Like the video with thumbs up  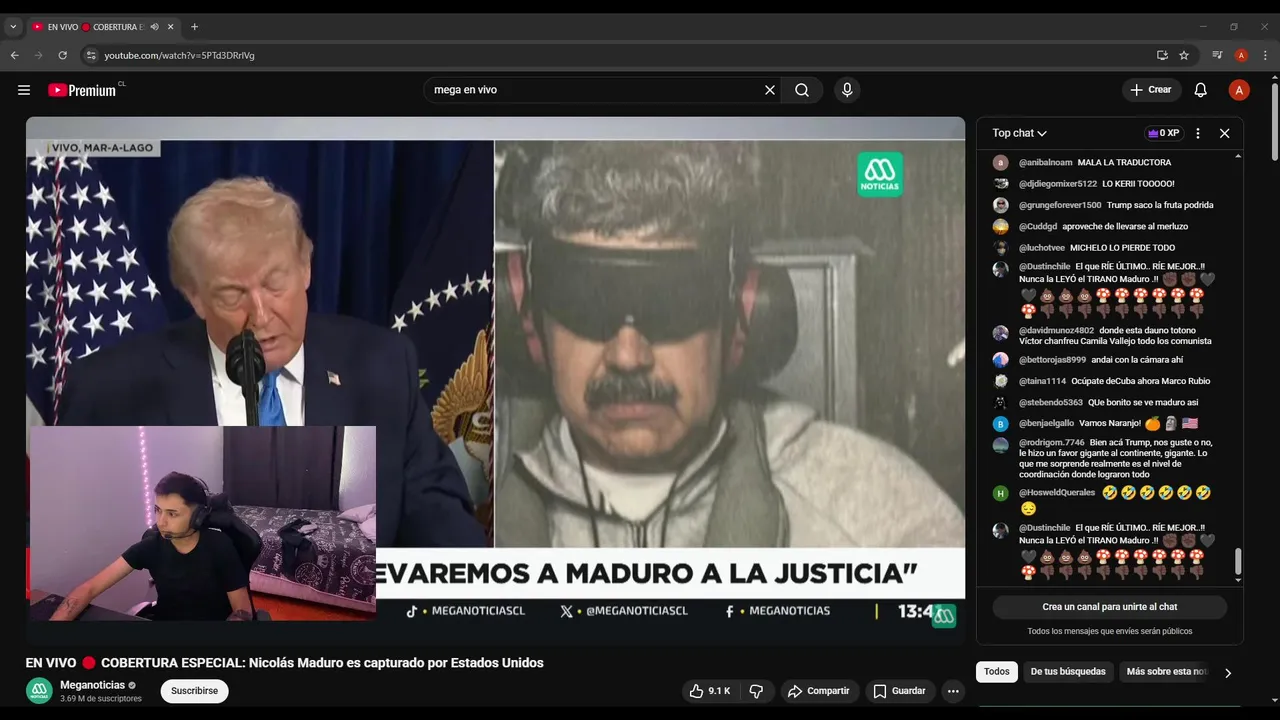tap(710, 691)
